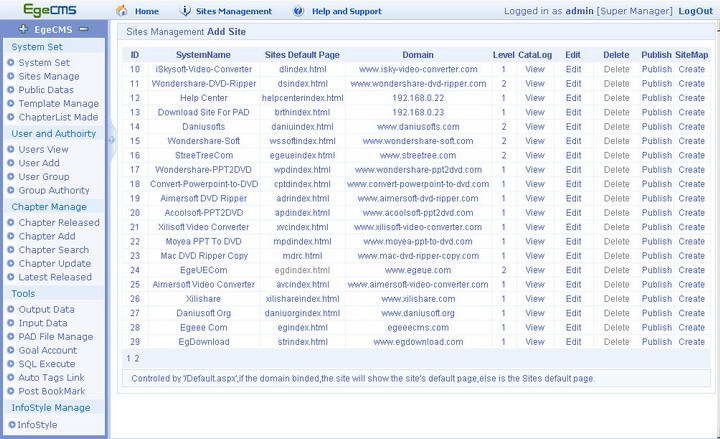720x439 pixels.
Task: Open the Home menu item
Action: 146,11
